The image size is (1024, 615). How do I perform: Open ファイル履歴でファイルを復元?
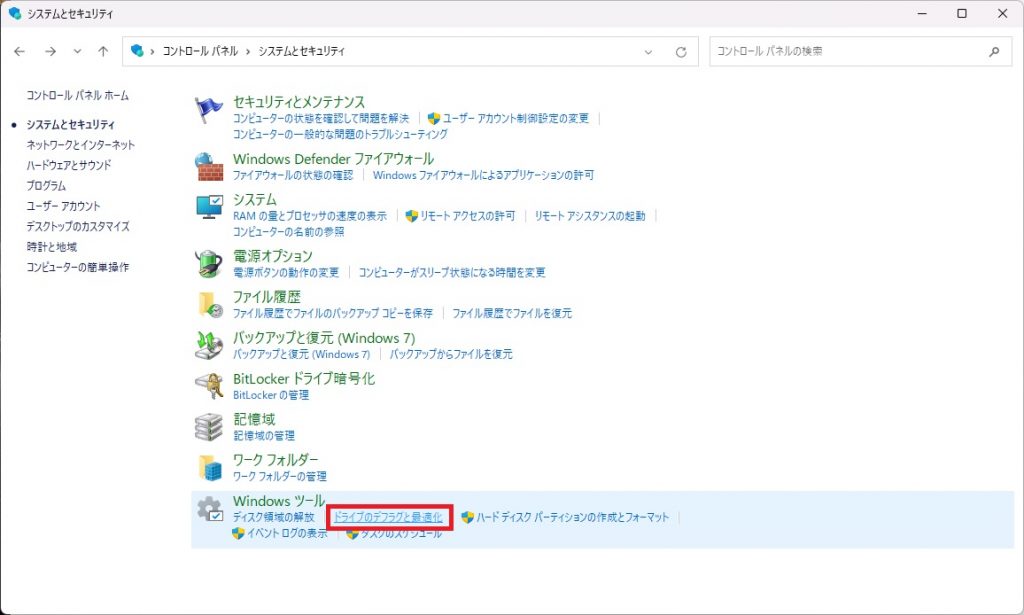pos(512,313)
